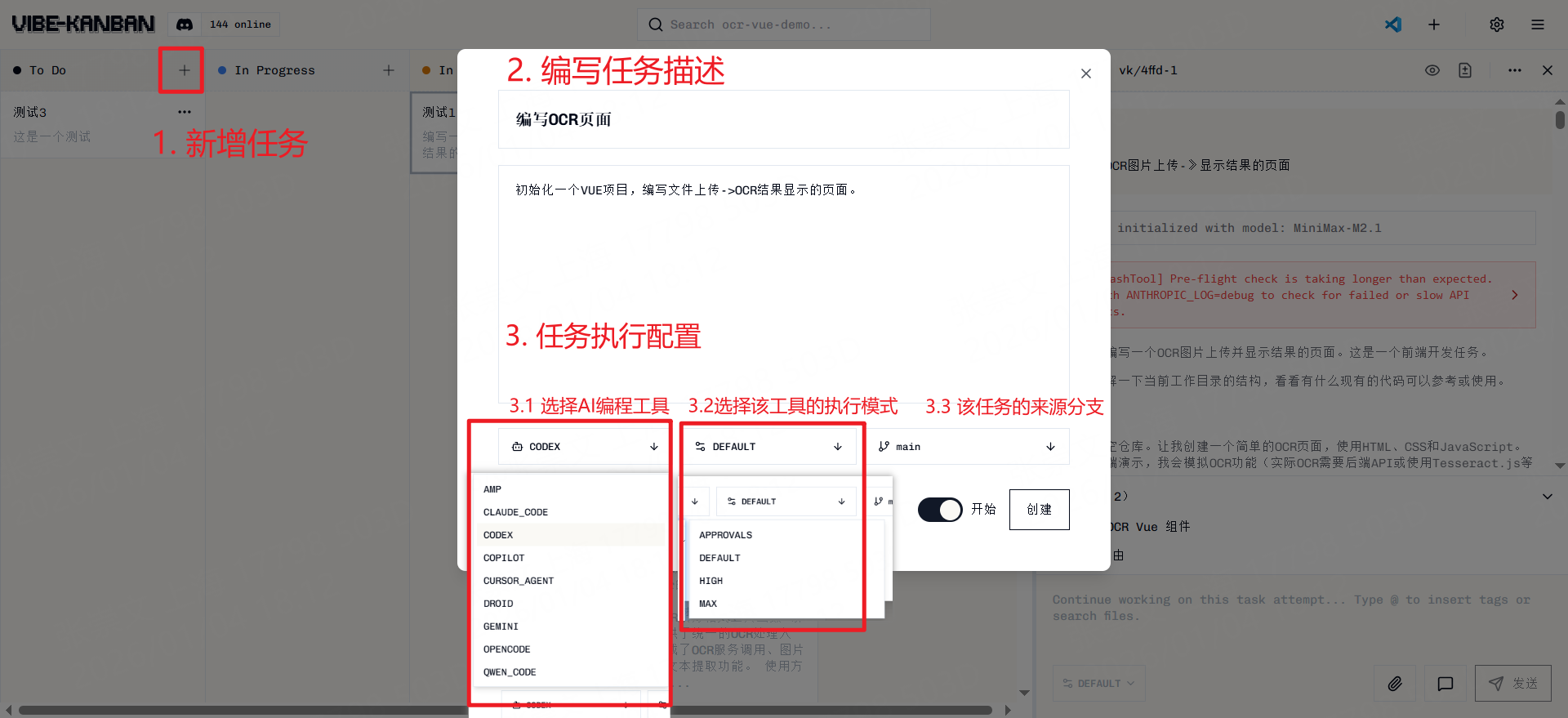Screen dimensions: 1568x718
Task: Click the To Do column header
Action: [x=47, y=70]
